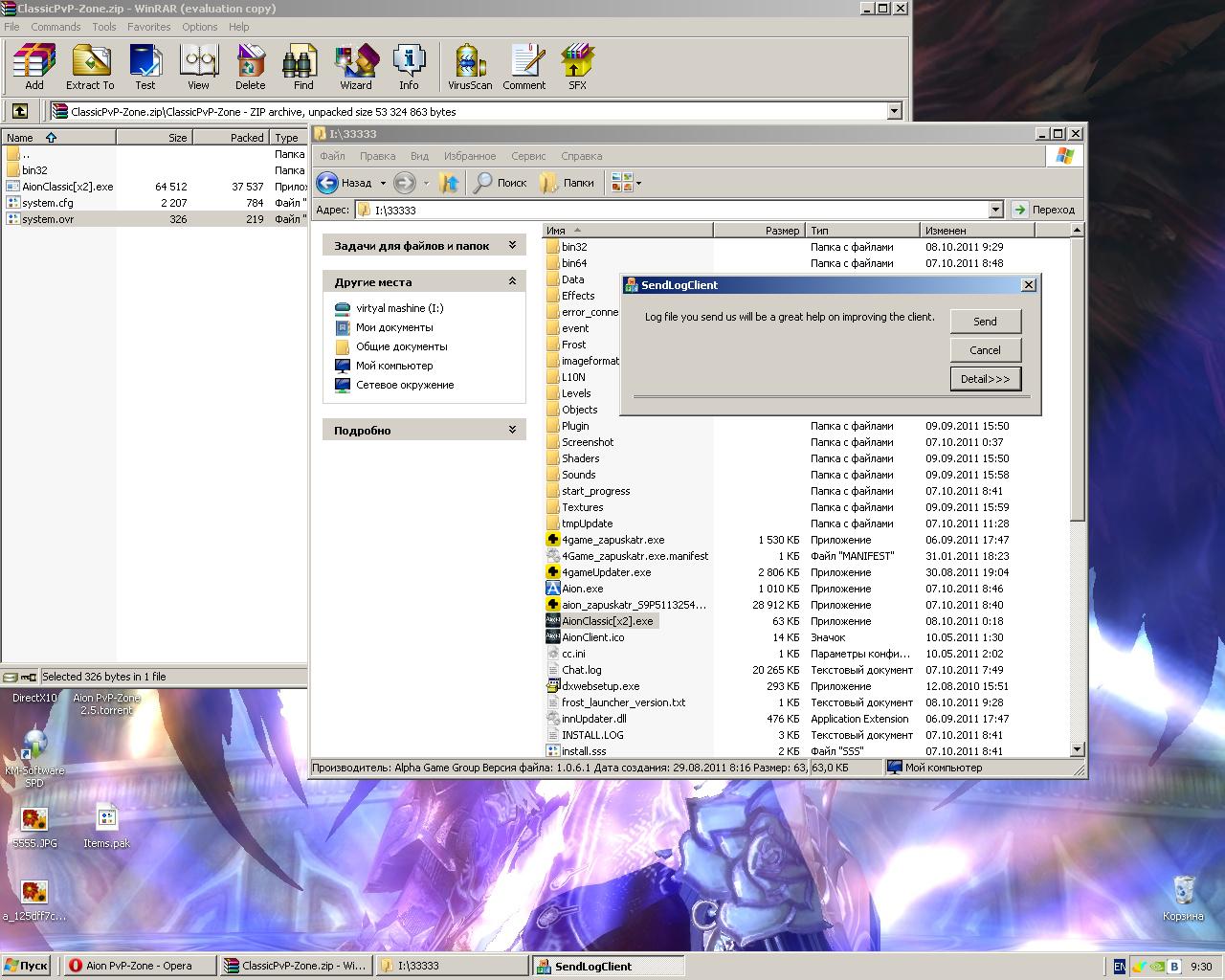Click the WinRAR Find icon
Image resolution: width=1225 pixels, height=980 pixels.
(x=302, y=67)
